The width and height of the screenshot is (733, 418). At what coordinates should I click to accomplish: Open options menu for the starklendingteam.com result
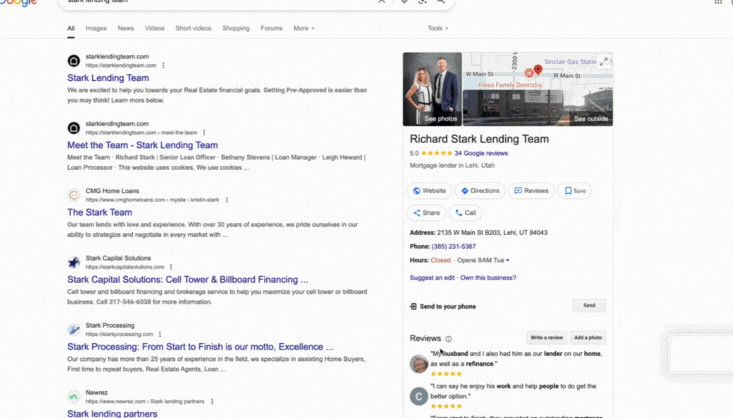163,65
